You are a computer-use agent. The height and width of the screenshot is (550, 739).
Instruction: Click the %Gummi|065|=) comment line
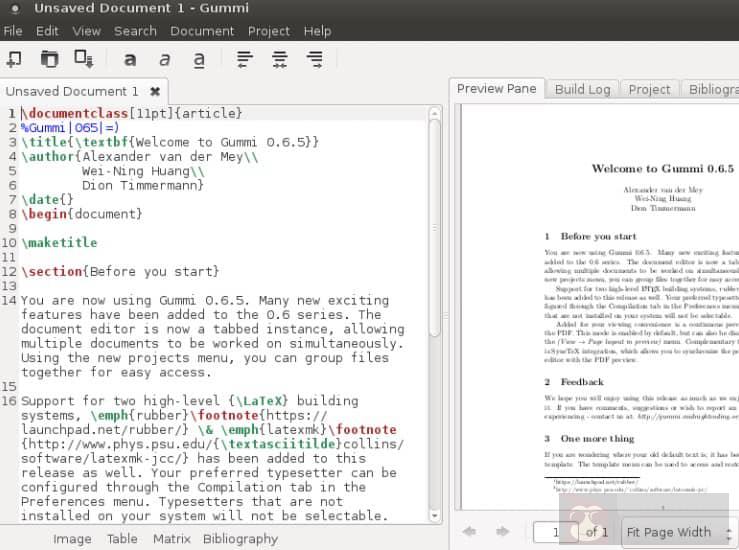pos(70,128)
